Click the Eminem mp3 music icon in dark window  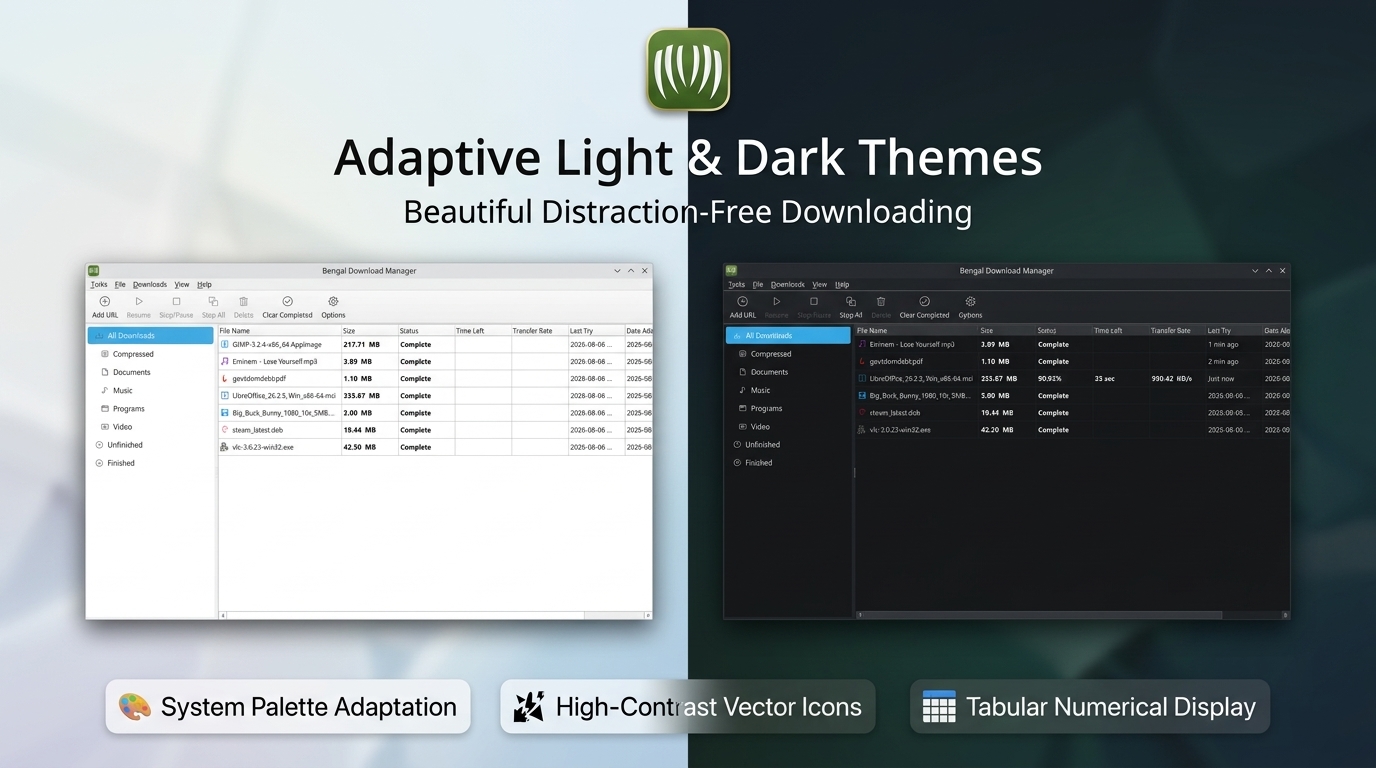pos(863,344)
